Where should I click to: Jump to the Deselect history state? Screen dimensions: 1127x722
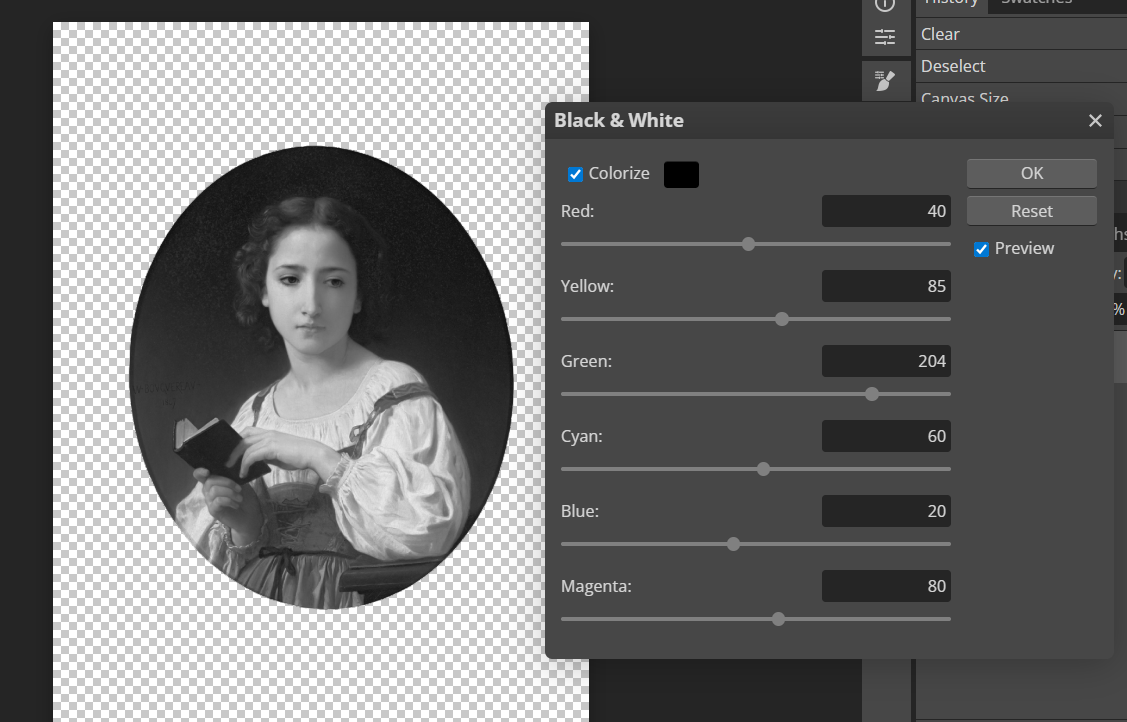click(953, 66)
